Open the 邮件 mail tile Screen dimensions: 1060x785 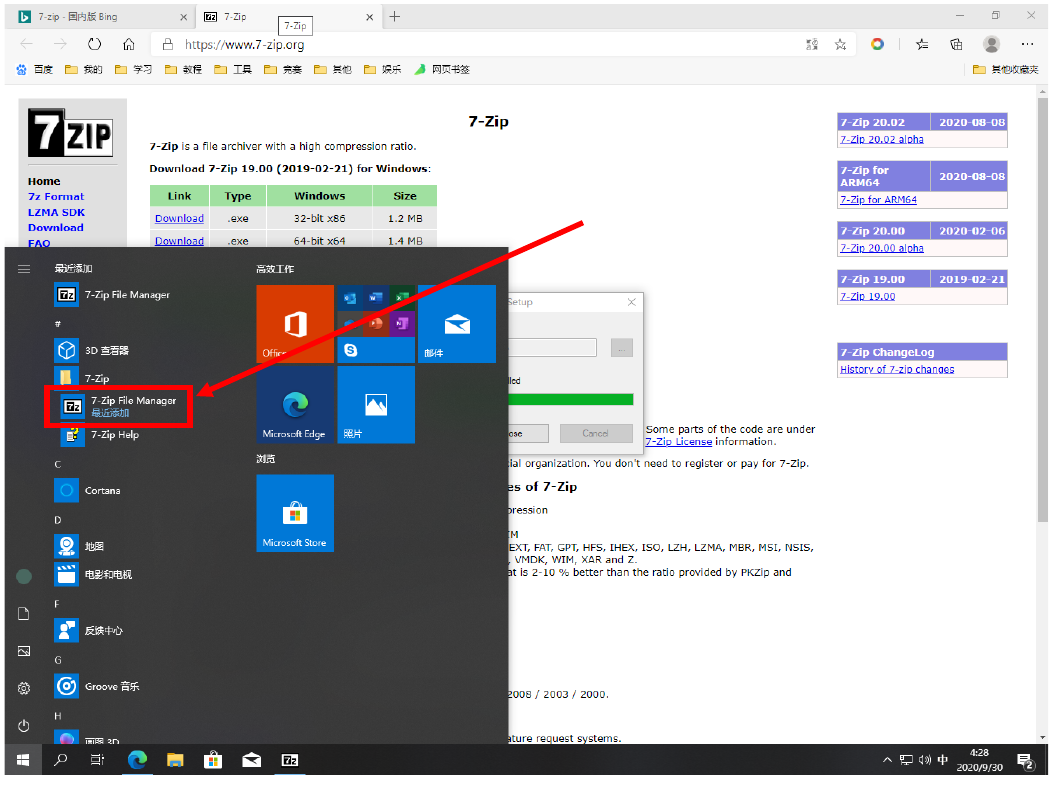click(x=456, y=324)
